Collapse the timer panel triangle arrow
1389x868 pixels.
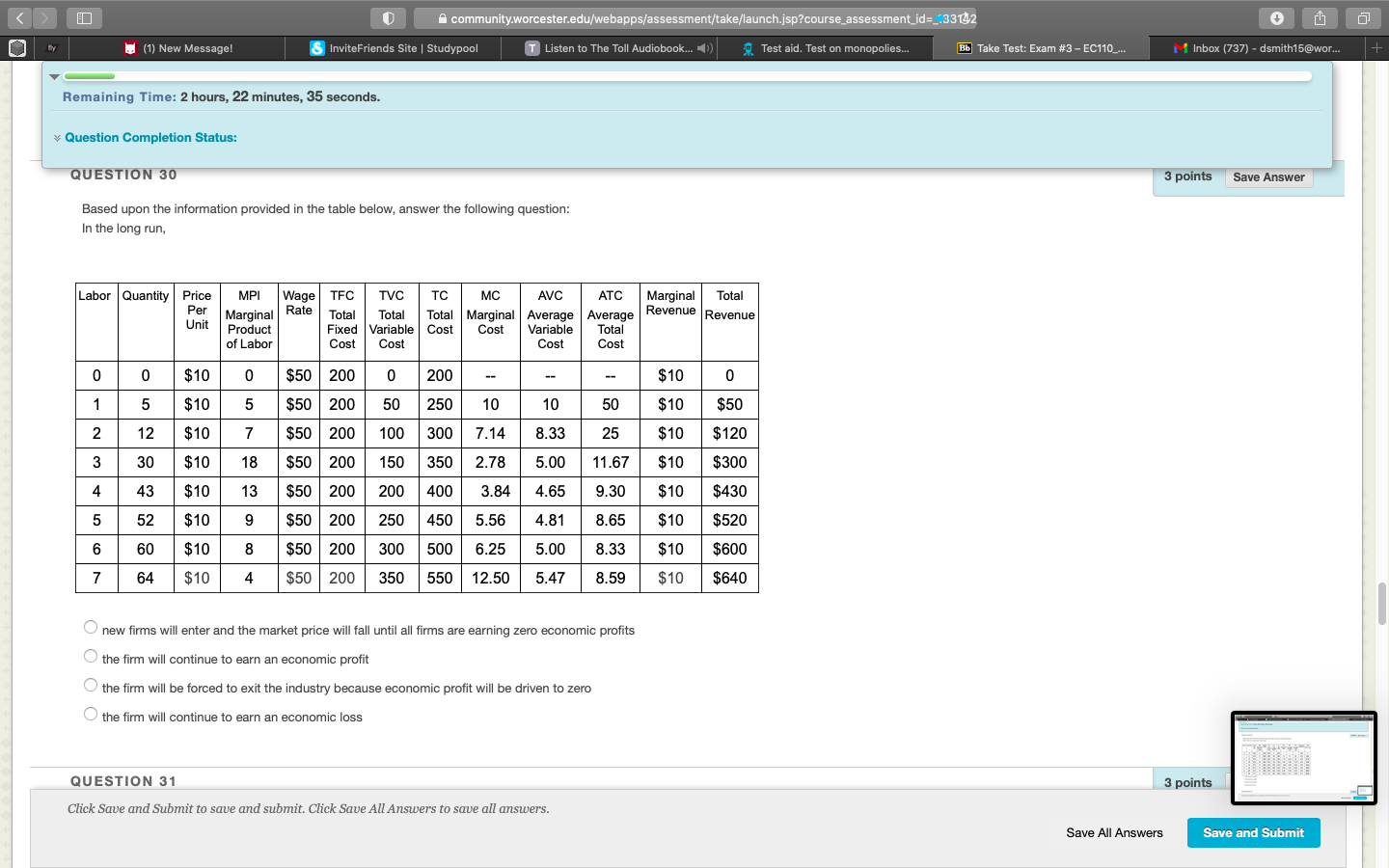pyautogui.click(x=55, y=76)
